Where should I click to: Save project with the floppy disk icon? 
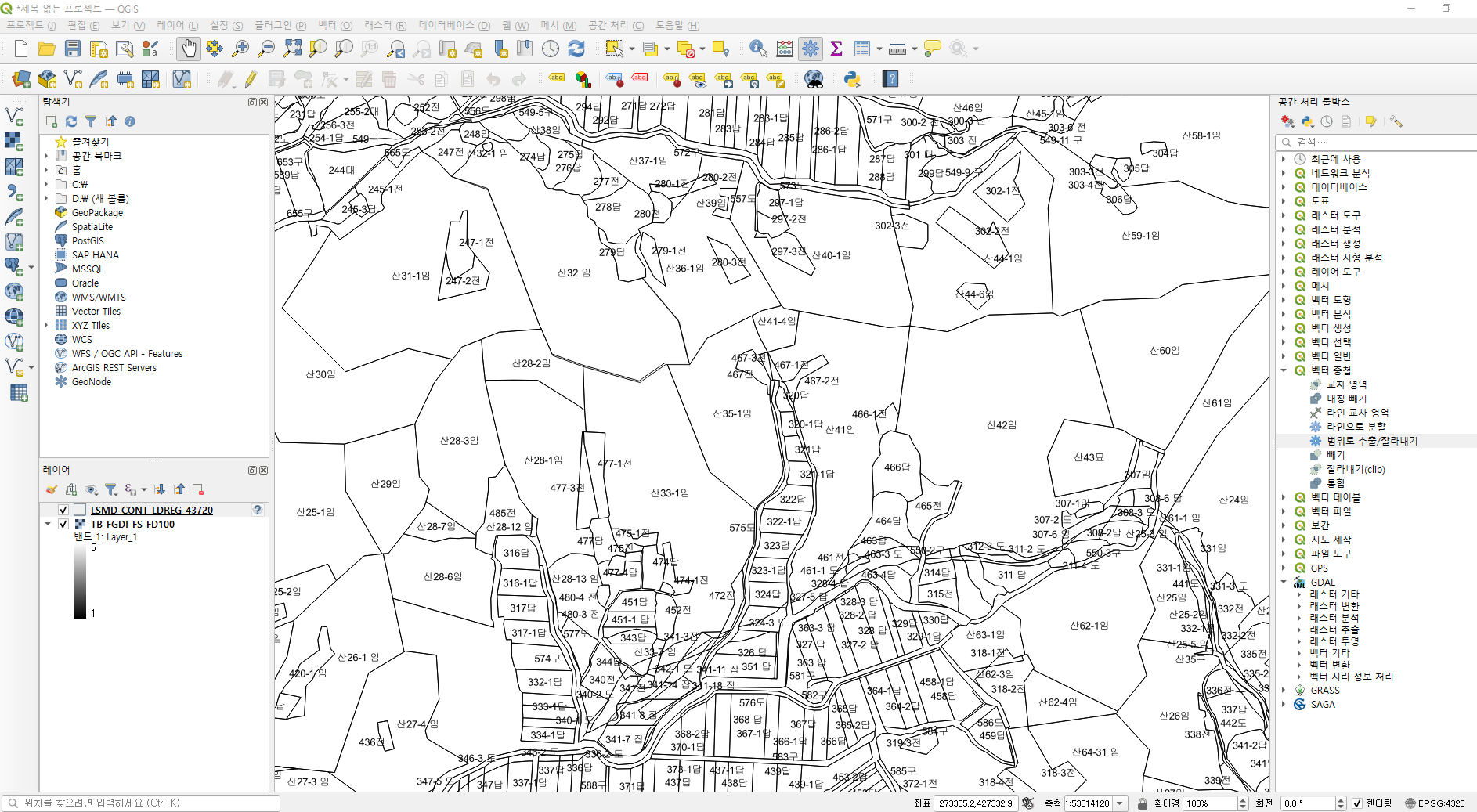tap(73, 49)
